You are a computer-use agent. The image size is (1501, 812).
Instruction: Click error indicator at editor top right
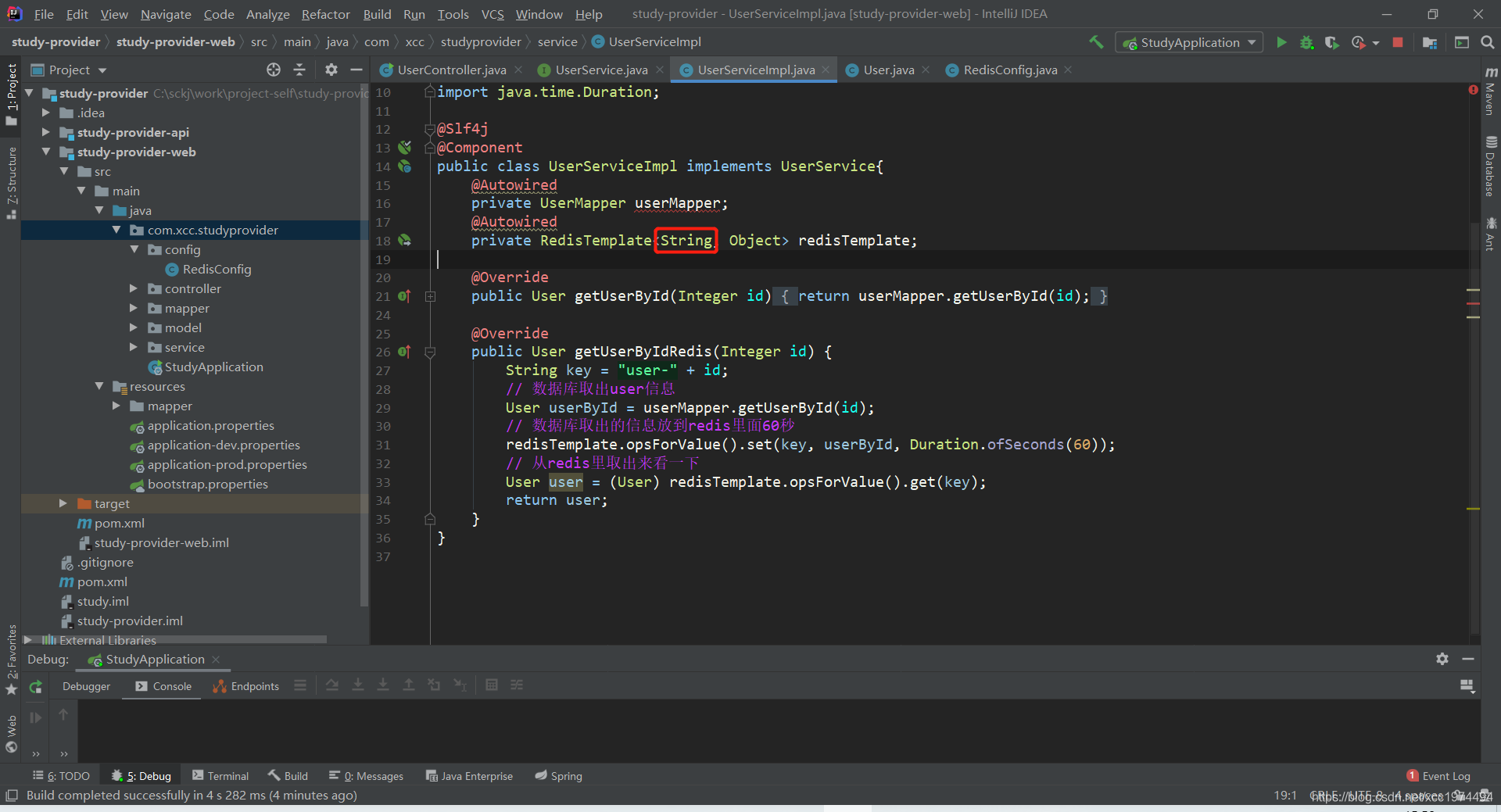pos(1473,91)
